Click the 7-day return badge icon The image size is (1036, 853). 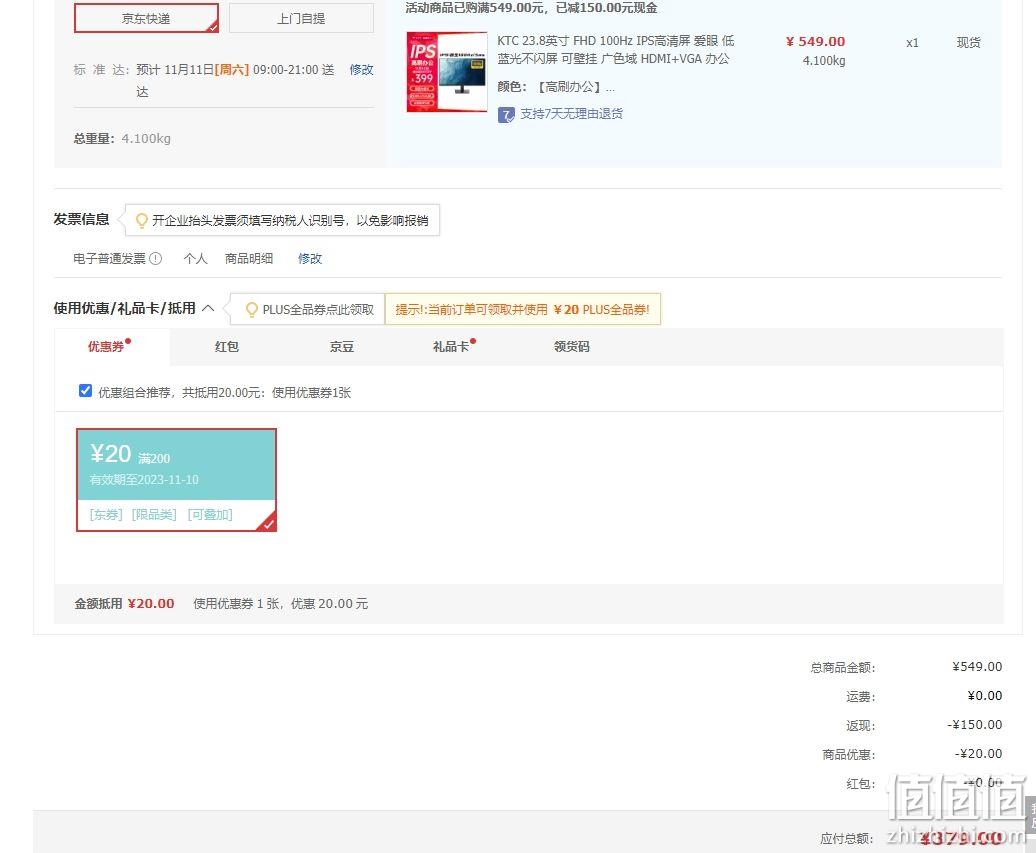click(506, 115)
